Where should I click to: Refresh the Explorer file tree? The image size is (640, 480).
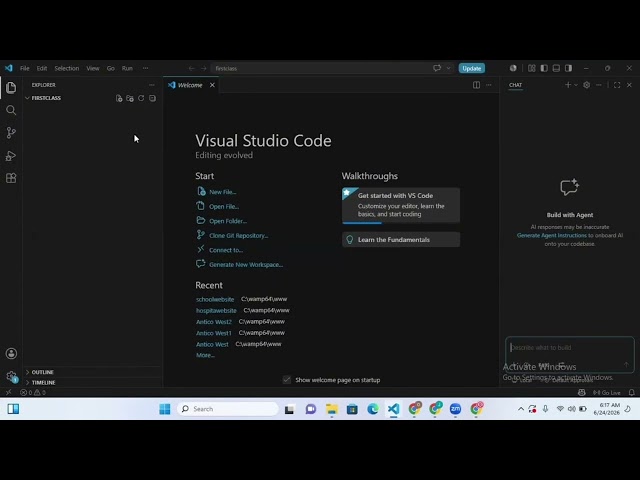tap(141, 98)
